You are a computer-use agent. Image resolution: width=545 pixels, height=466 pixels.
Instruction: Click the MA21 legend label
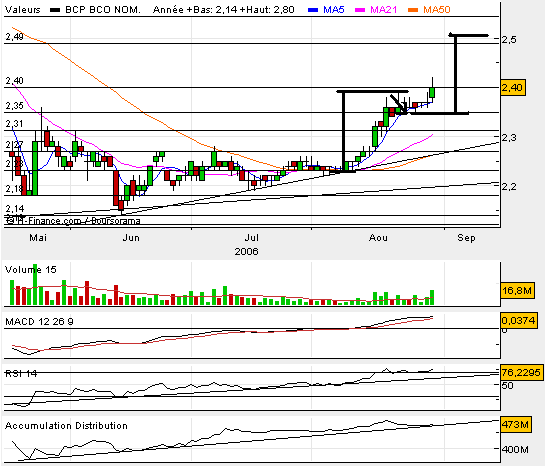pyautogui.click(x=383, y=10)
